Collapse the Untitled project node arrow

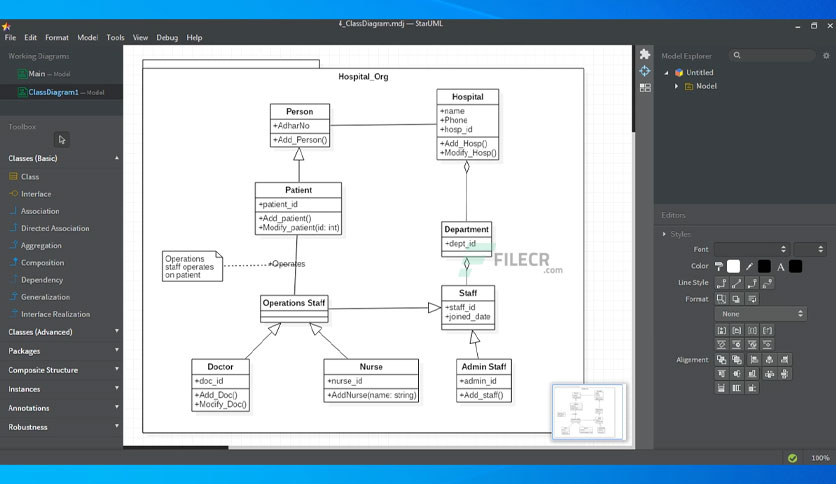666,72
